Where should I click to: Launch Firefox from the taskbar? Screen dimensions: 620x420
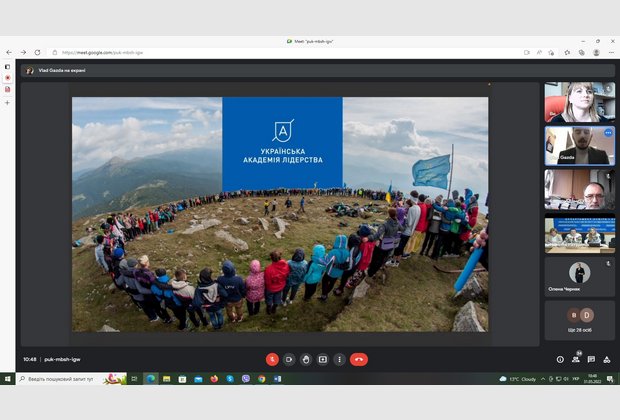pos(214,379)
